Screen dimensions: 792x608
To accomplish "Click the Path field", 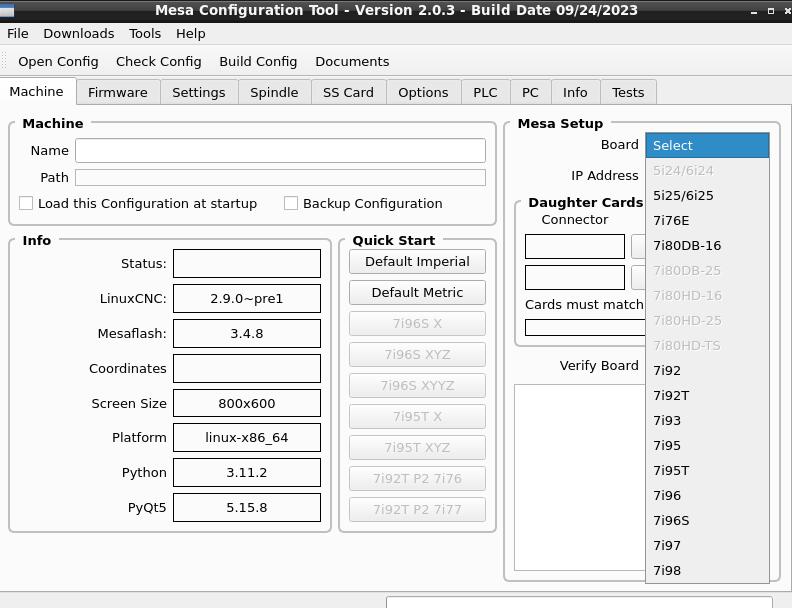I will click(x=280, y=177).
